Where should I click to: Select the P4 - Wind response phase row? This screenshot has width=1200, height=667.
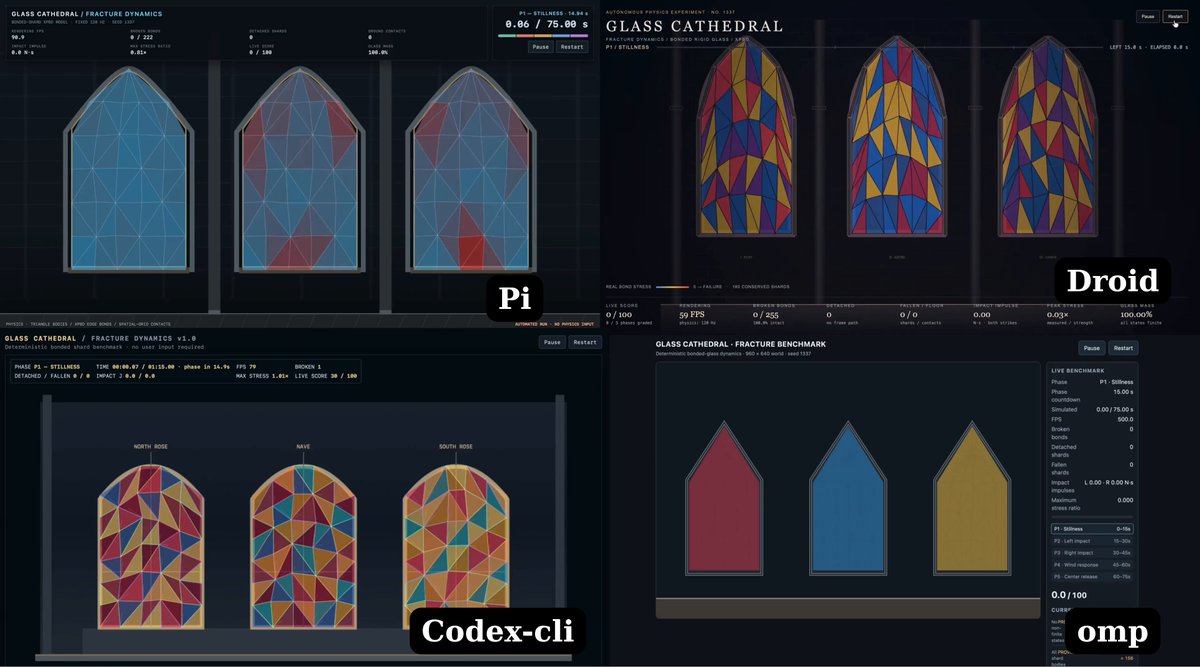(x=1091, y=564)
